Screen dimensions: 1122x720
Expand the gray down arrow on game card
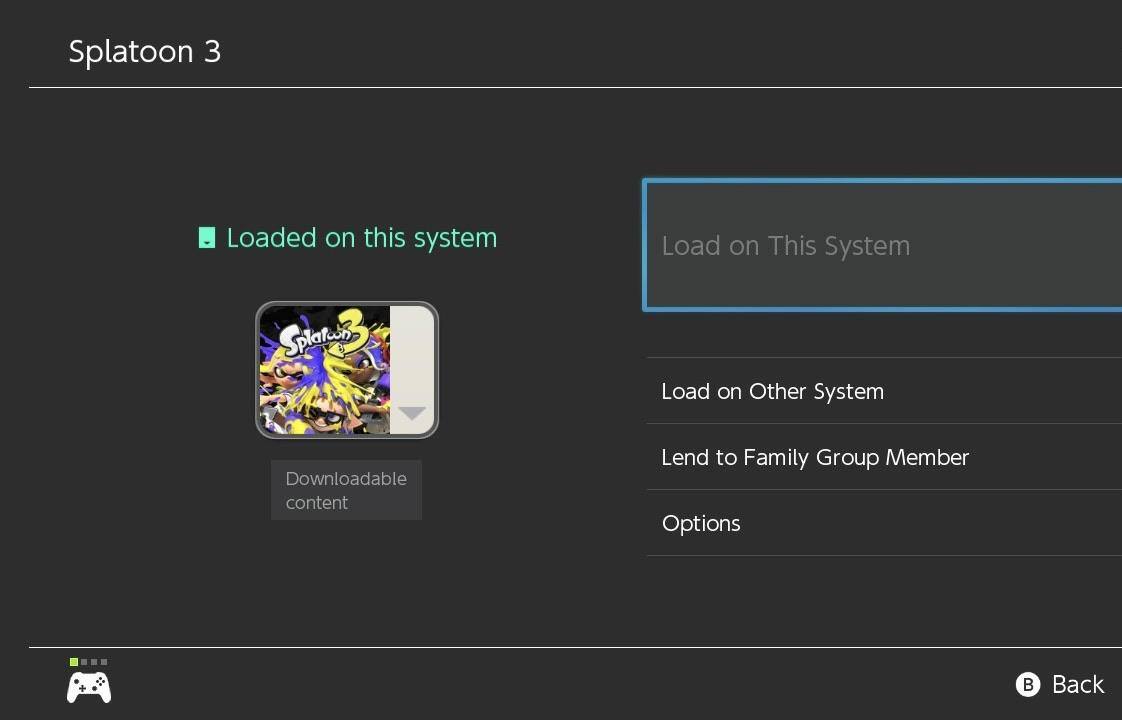pos(412,412)
